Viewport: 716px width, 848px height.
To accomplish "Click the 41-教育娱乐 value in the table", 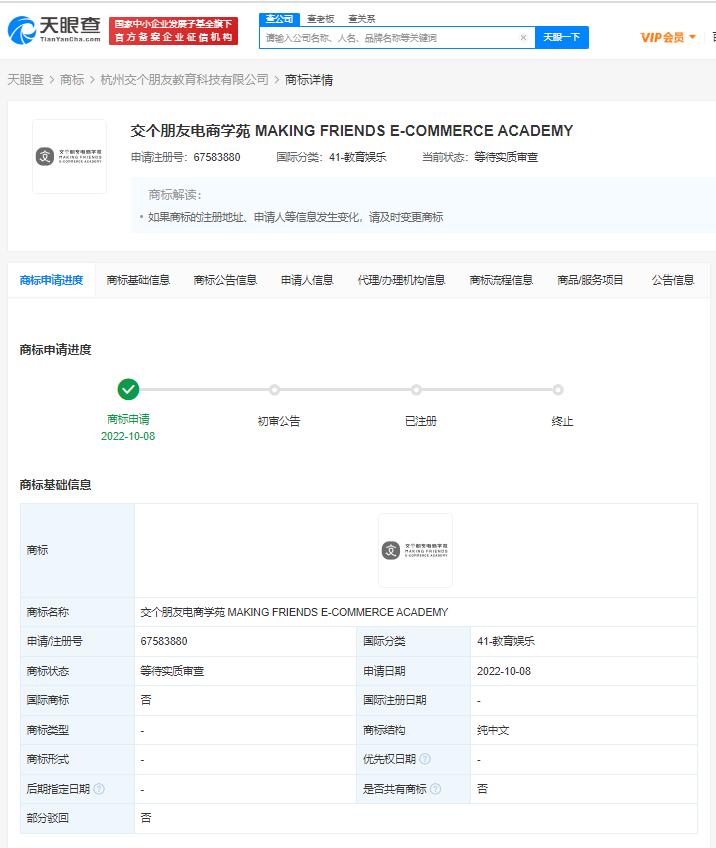I will (506, 641).
